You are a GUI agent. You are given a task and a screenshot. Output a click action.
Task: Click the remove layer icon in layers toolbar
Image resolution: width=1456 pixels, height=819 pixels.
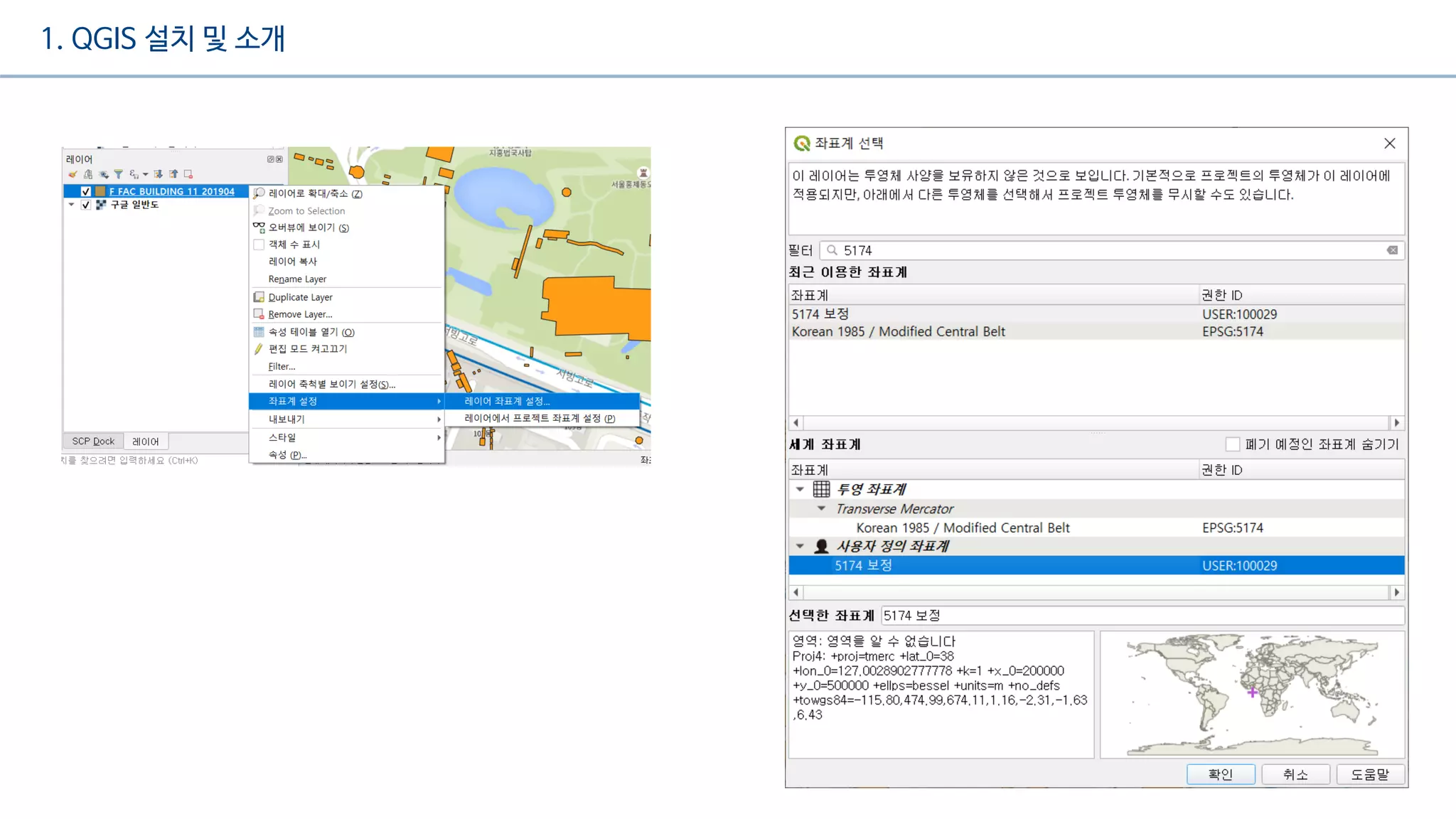coord(188,174)
